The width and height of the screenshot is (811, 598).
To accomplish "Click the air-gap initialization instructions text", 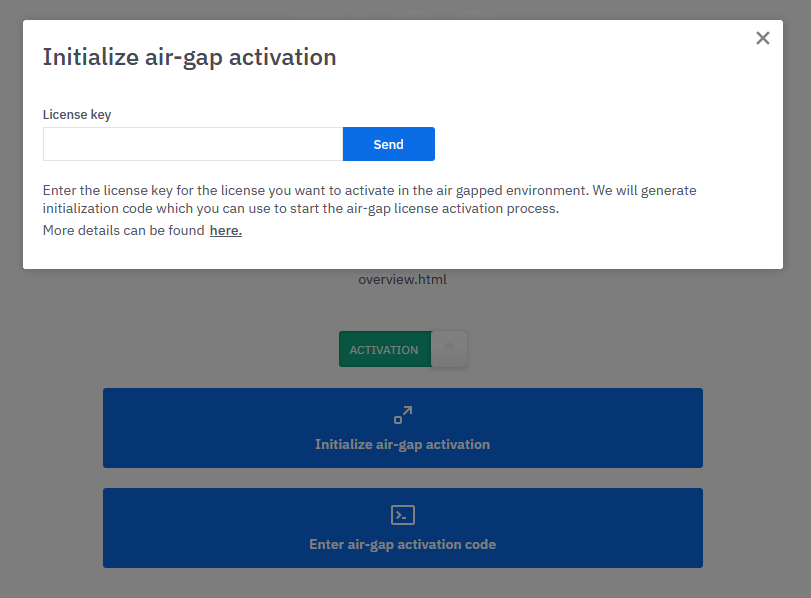I will click(369, 199).
